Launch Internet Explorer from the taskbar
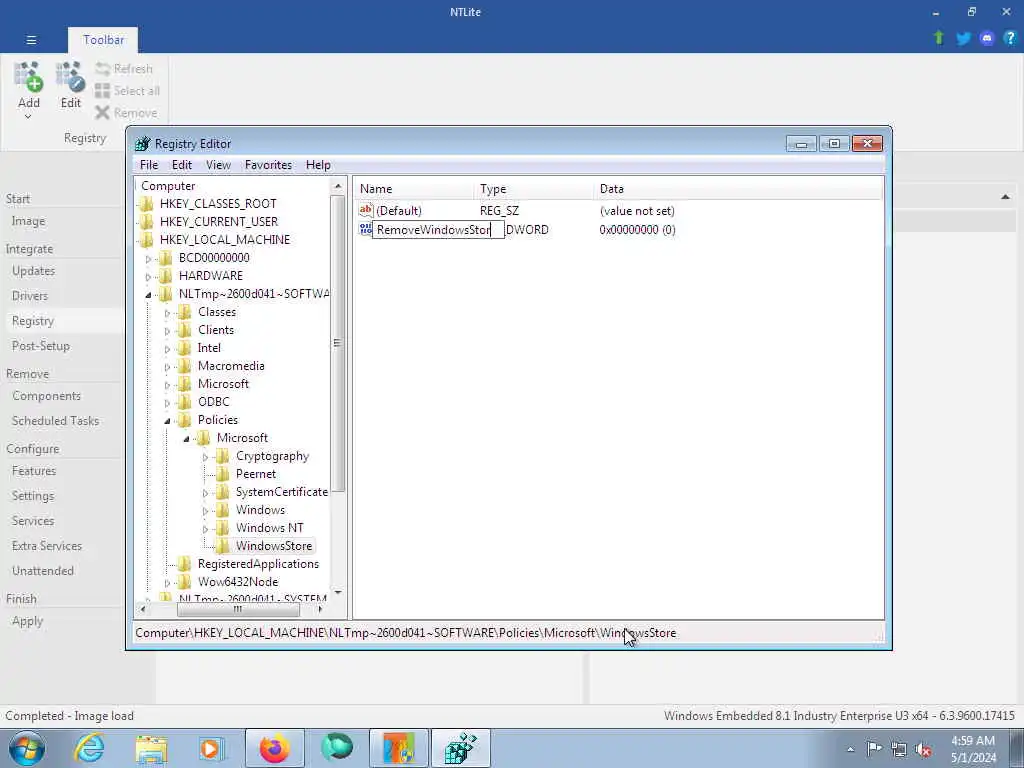The width and height of the screenshot is (1024, 768). click(x=89, y=748)
